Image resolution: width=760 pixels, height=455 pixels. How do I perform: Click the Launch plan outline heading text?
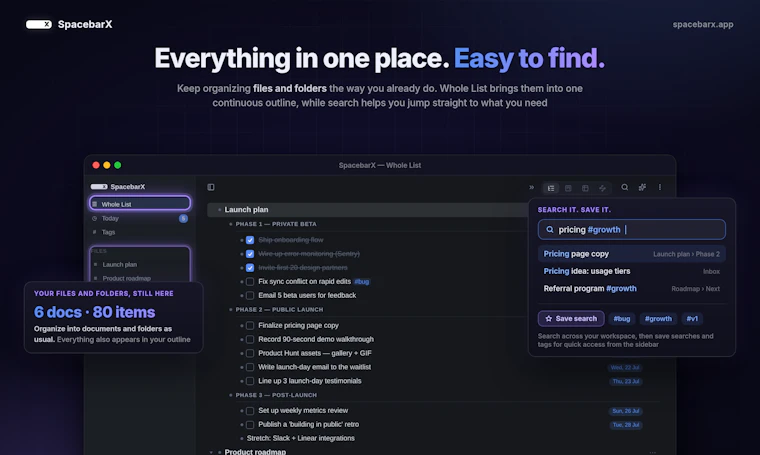[246, 210]
